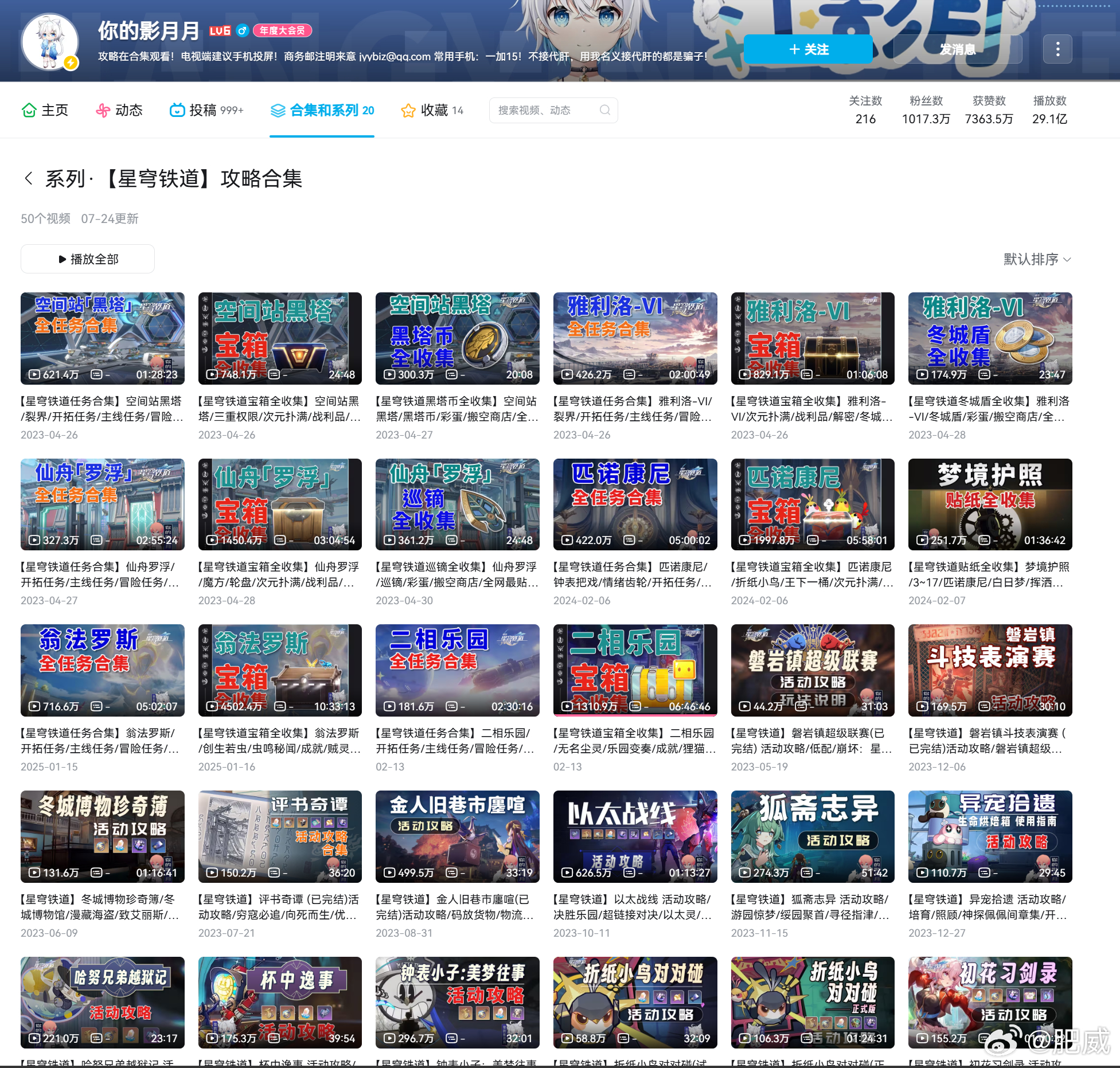1120x1068 pixels.
Task: Open the 匹诺康尼 全任务合集 thumbnail
Action: (x=635, y=504)
